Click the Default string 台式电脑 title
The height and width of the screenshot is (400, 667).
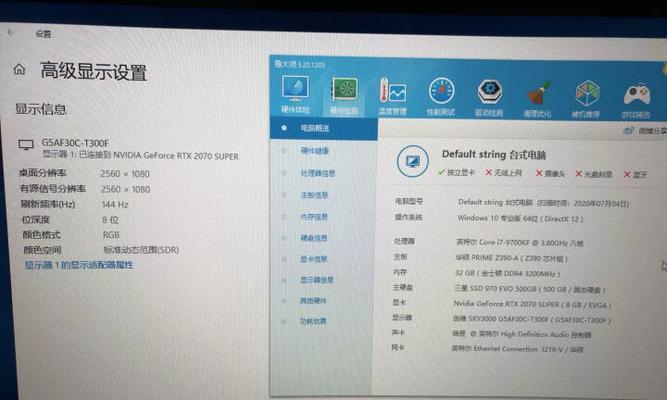click(494, 154)
